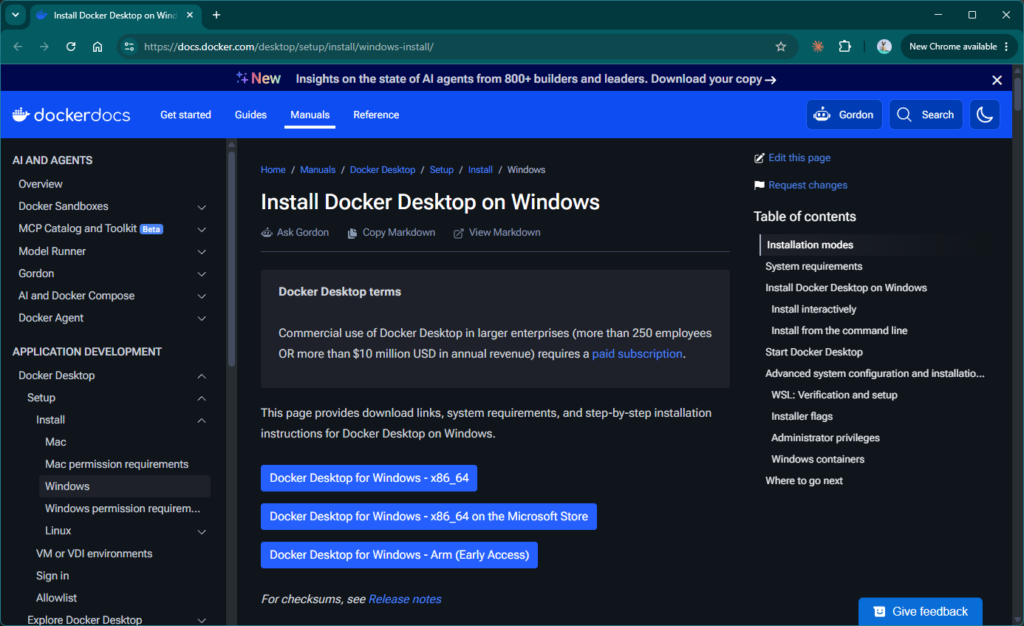Click the browser back arrow
1024x626 pixels.
18,46
